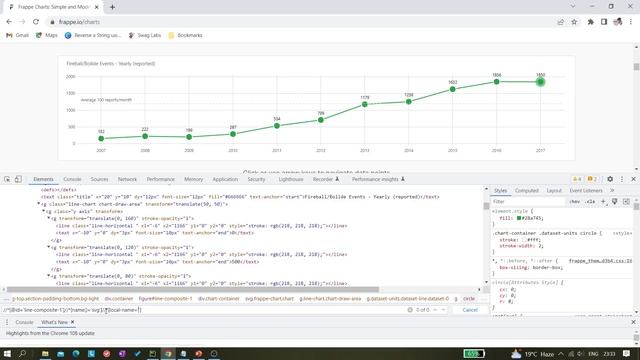
Task: Click the fill #28a745 color swatch
Action: point(519,218)
